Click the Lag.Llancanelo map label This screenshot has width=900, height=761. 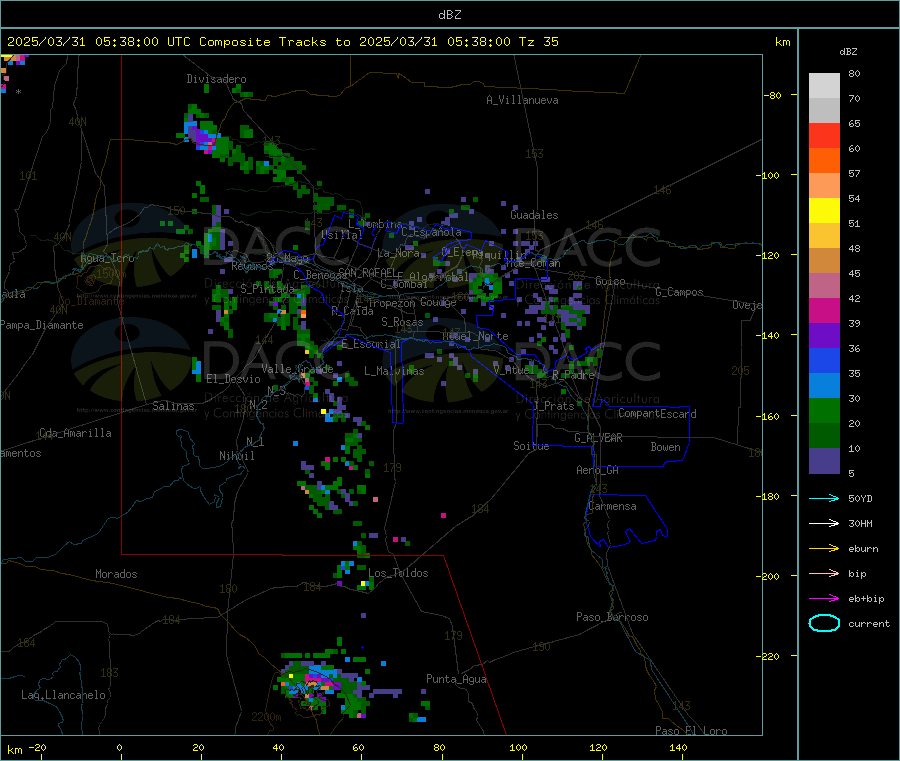point(63,695)
